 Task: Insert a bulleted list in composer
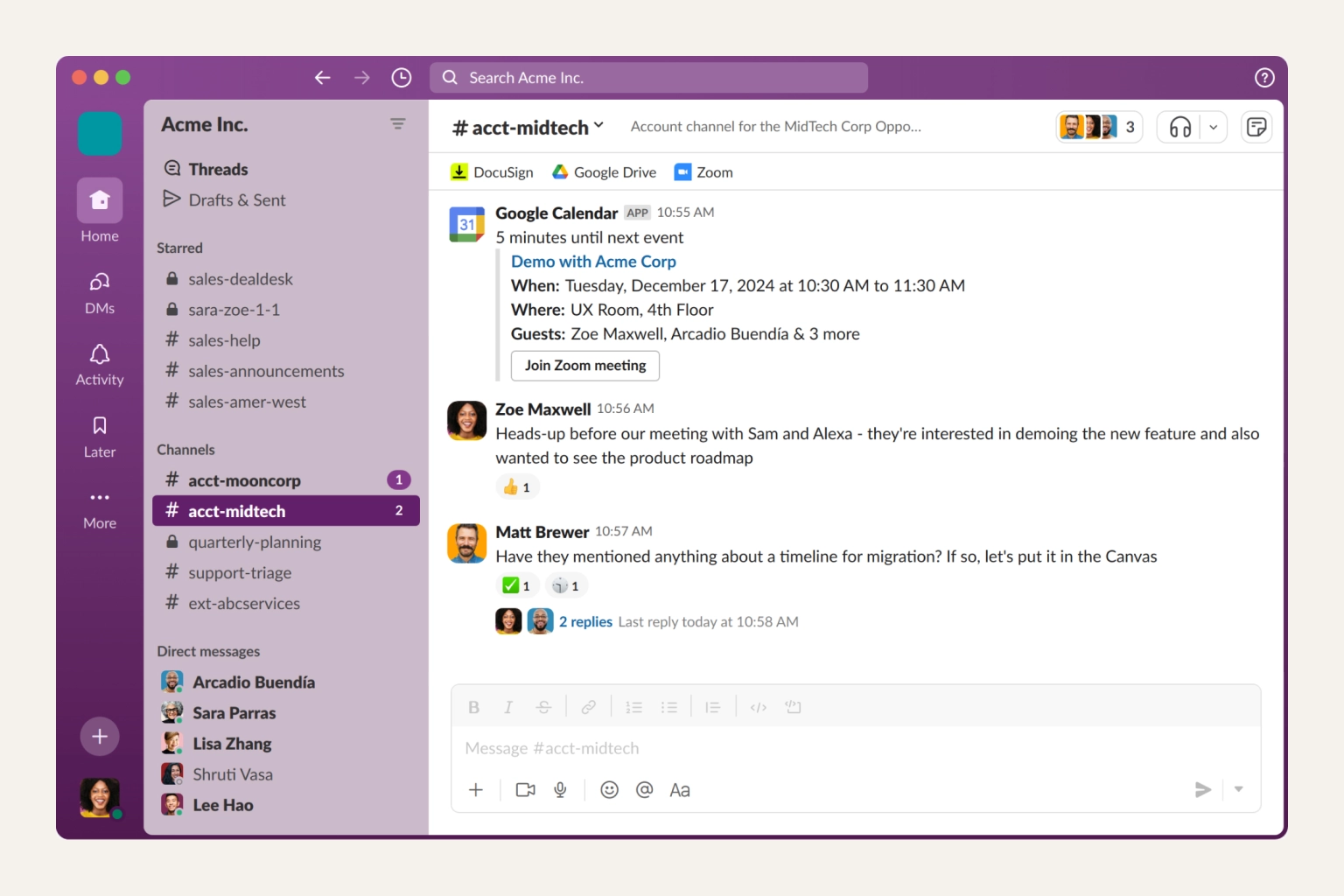(x=669, y=707)
